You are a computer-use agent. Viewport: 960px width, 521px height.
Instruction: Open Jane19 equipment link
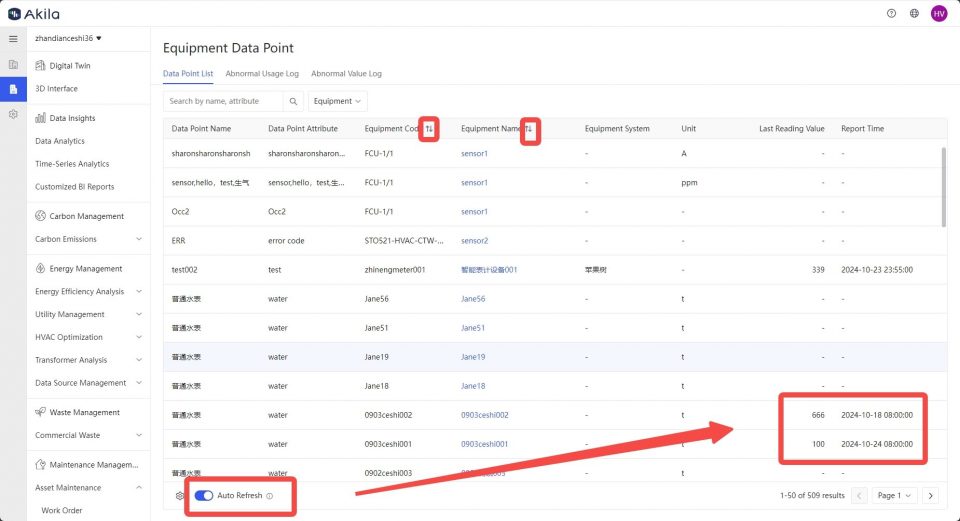tap(473, 357)
